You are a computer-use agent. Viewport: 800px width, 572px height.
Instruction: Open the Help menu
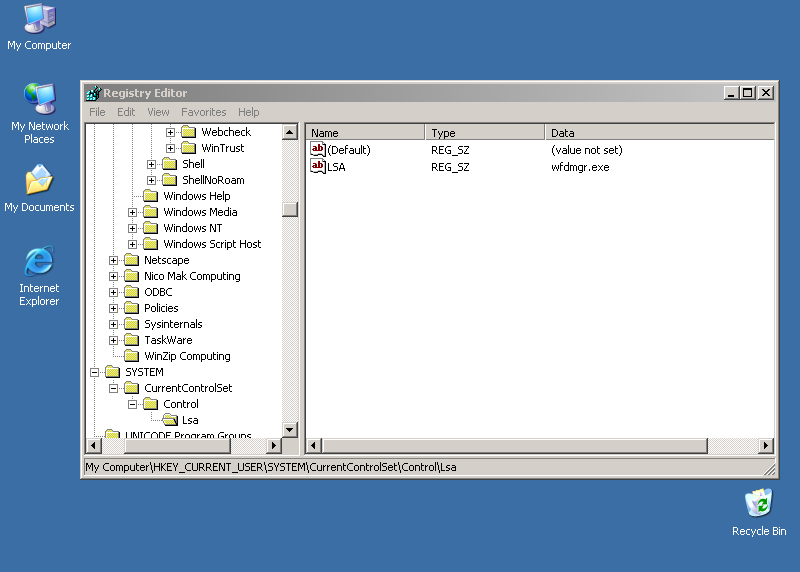[x=248, y=112]
